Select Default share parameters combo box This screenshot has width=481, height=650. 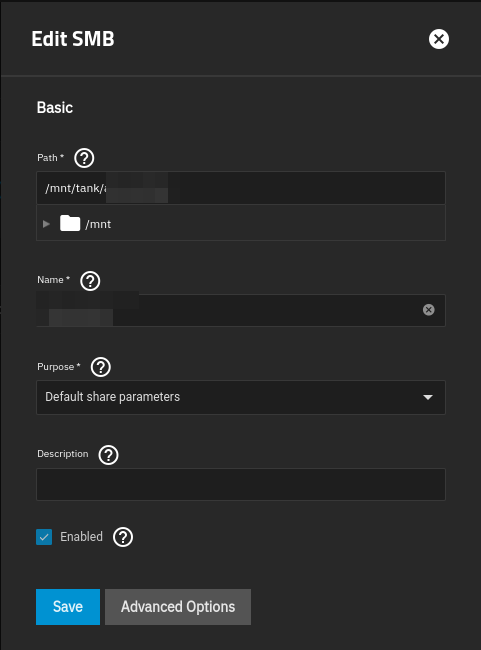[241, 397]
